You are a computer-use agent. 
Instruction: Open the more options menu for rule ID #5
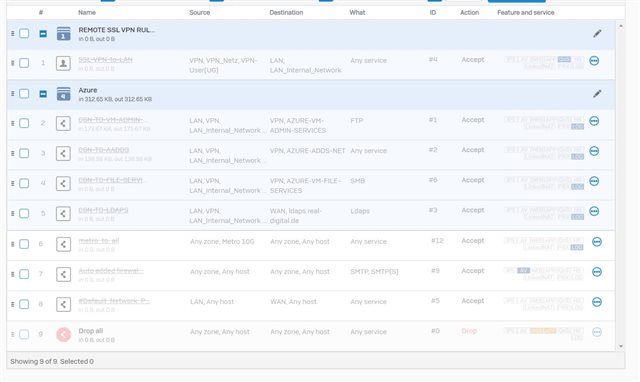pos(597,302)
